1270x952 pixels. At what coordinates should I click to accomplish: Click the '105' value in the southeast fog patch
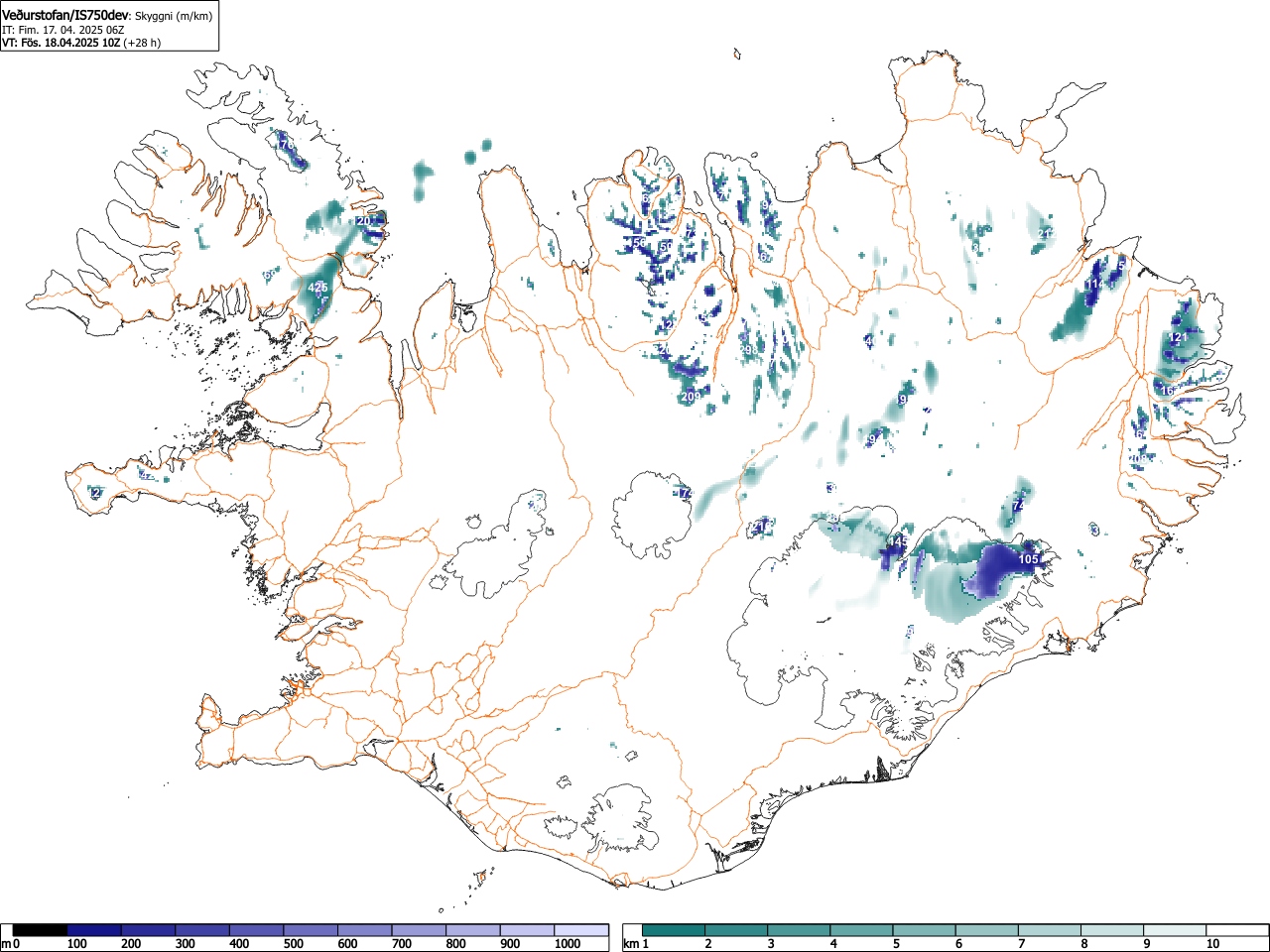click(1029, 560)
